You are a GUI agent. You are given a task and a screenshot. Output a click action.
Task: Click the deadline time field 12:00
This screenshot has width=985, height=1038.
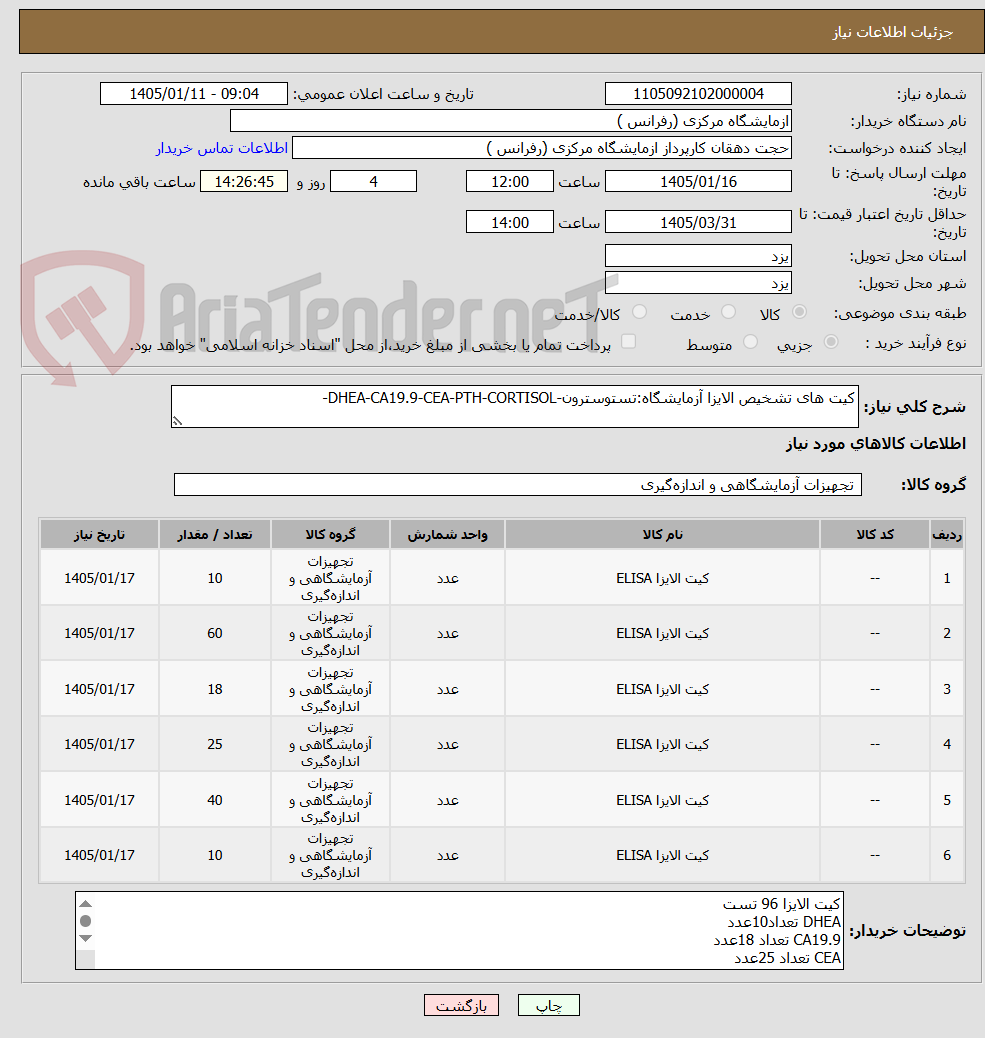pos(510,181)
